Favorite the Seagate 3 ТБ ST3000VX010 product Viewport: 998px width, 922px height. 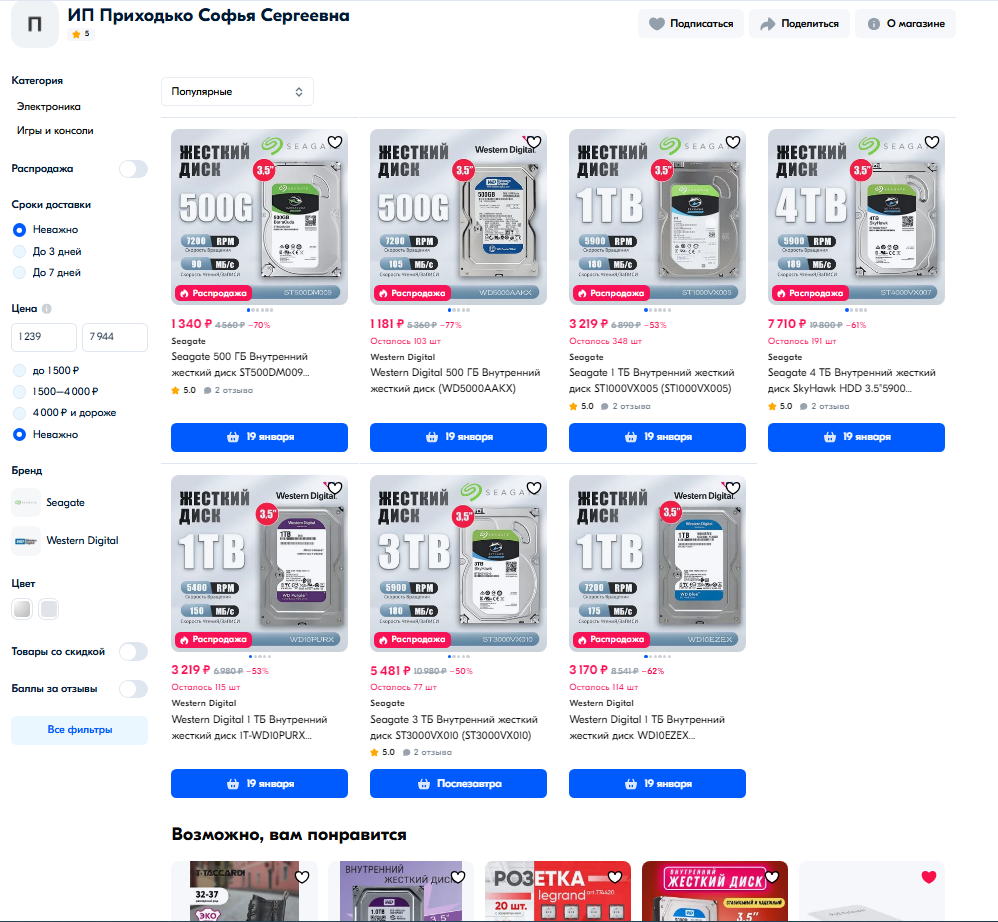point(534,488)
